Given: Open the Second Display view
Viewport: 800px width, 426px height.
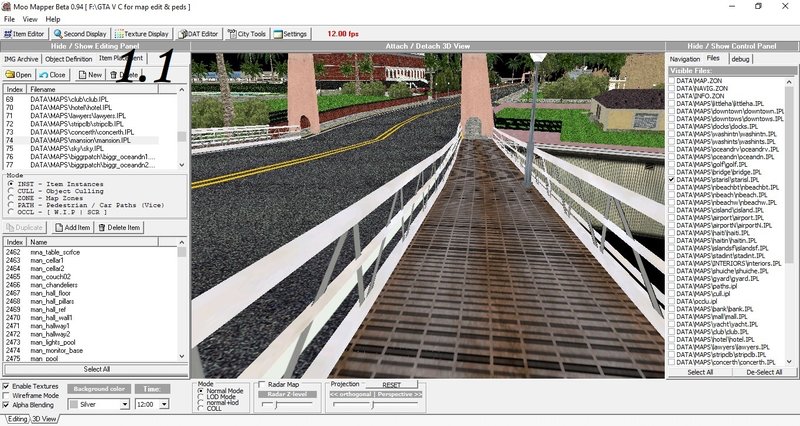Looking at the screenshot, I should 80,34.
